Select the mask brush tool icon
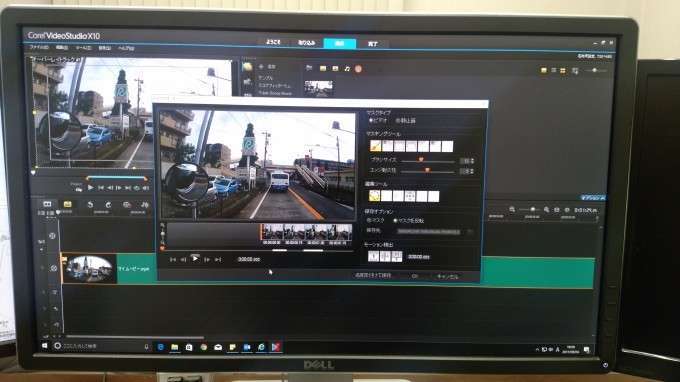 coord(376,146)
